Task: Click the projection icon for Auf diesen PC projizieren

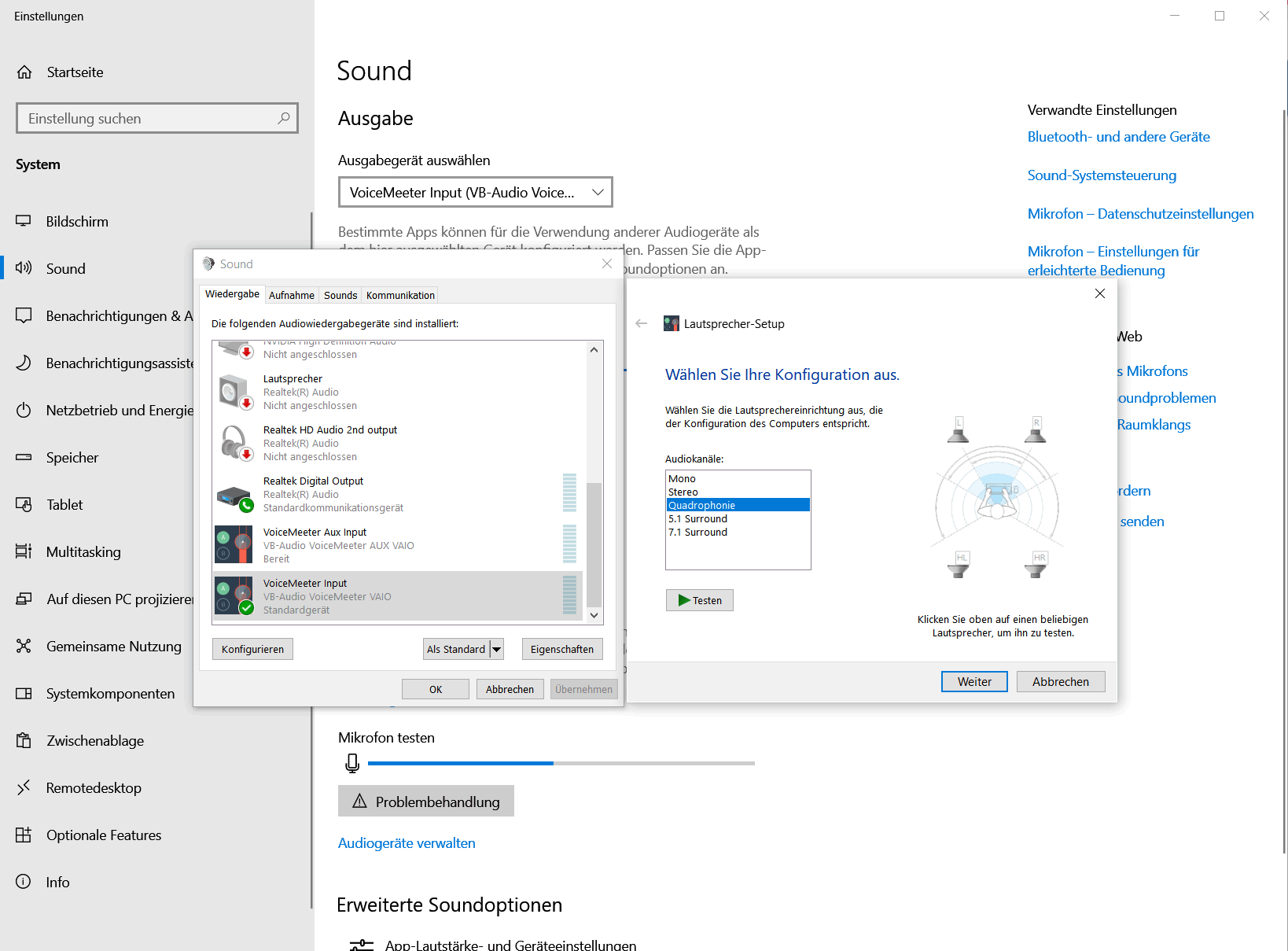Action: click(x=24, y=599)
